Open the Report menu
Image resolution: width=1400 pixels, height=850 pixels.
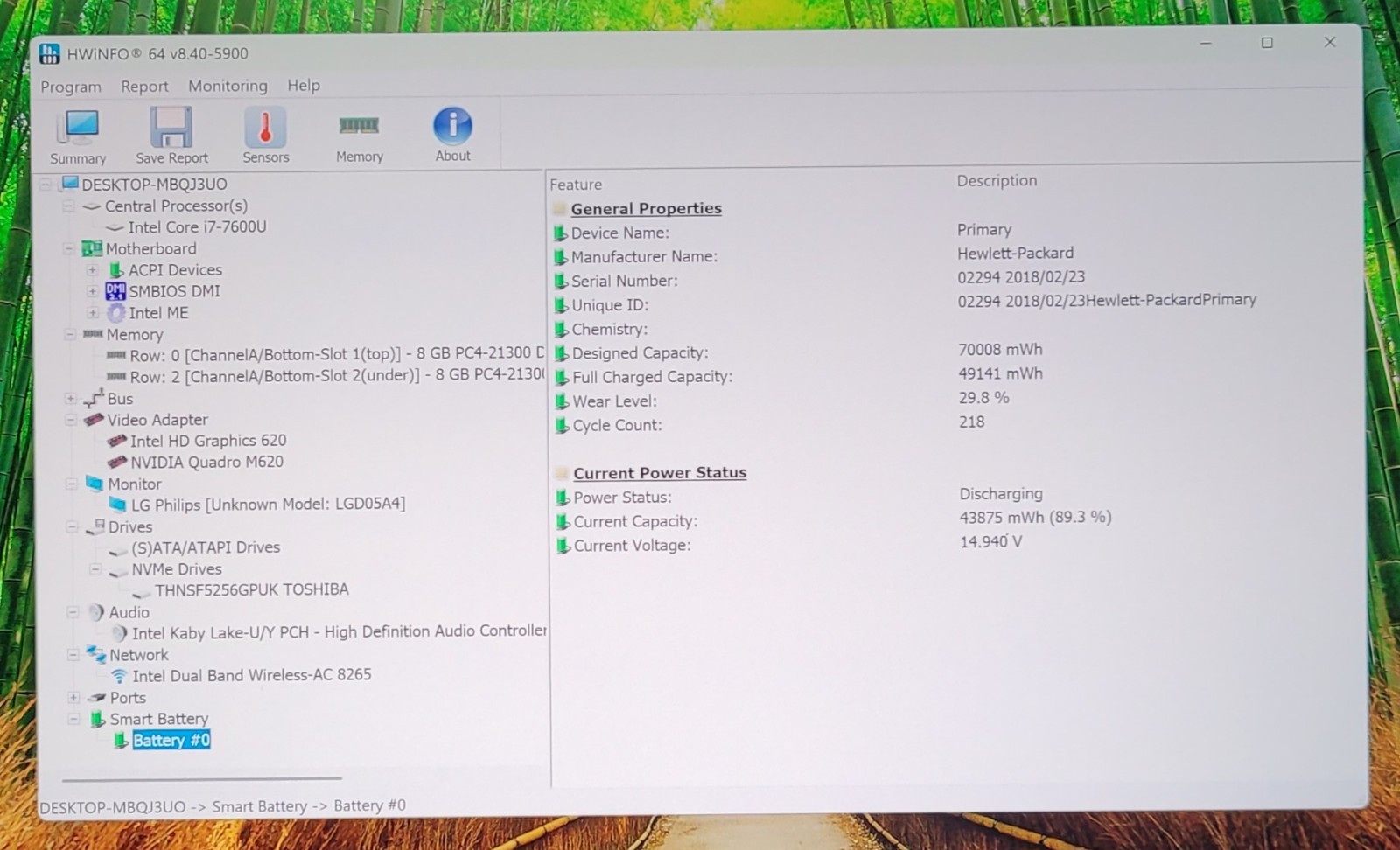point(144,87)
